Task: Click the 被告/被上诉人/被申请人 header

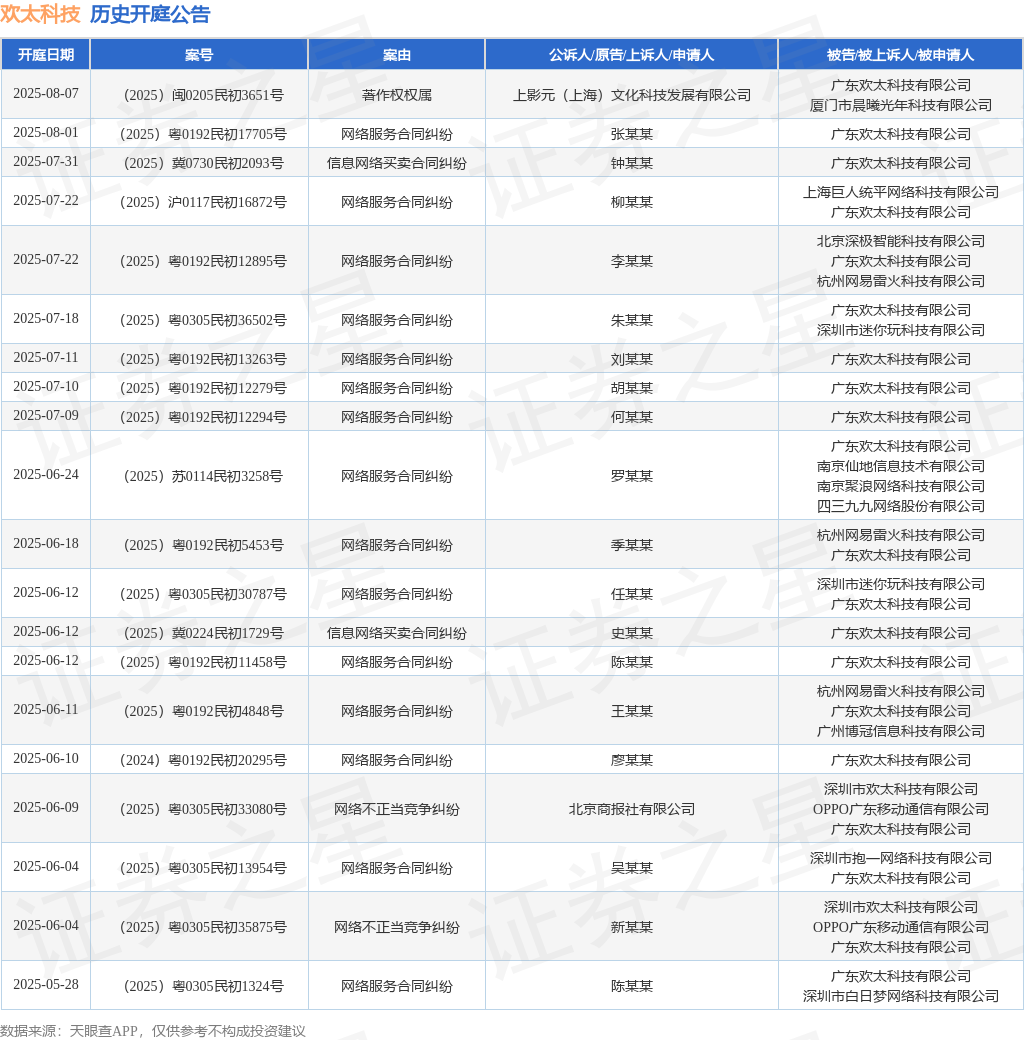Action: [x=900, y=54]
